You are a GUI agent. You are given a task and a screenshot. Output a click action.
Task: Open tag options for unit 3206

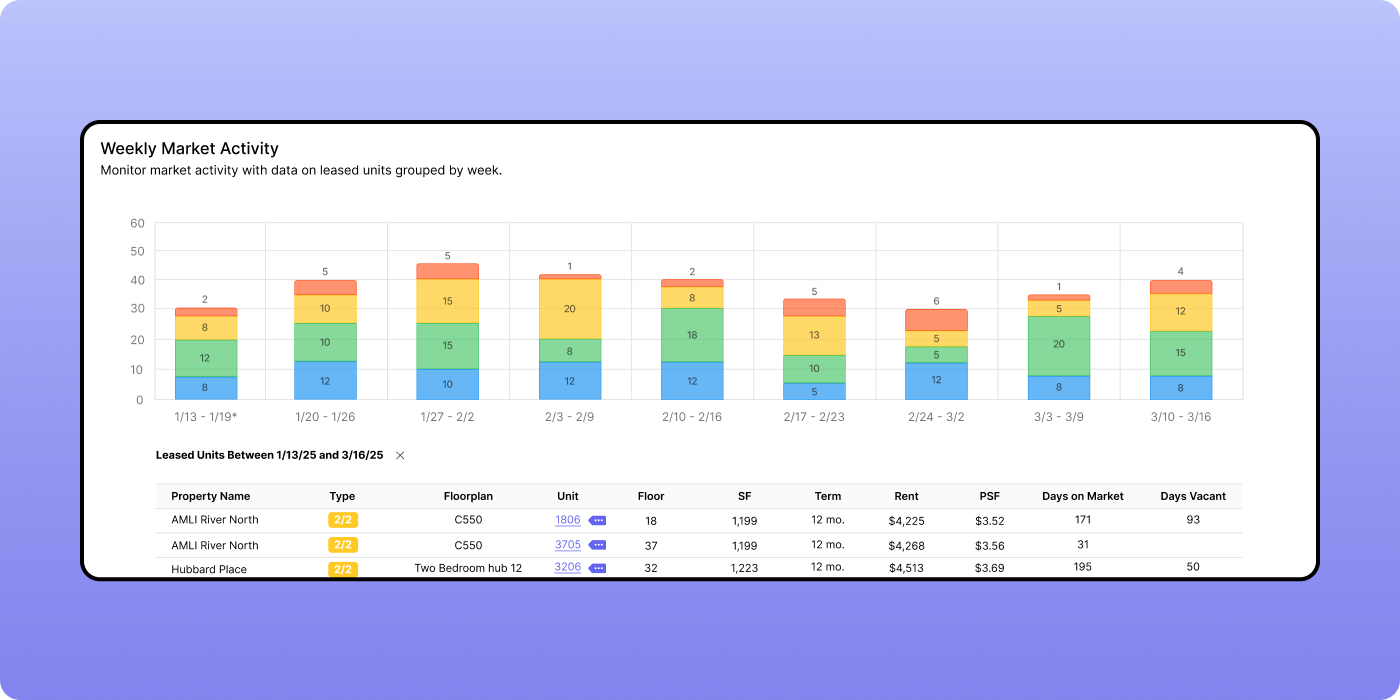click(x=597, y=567)
